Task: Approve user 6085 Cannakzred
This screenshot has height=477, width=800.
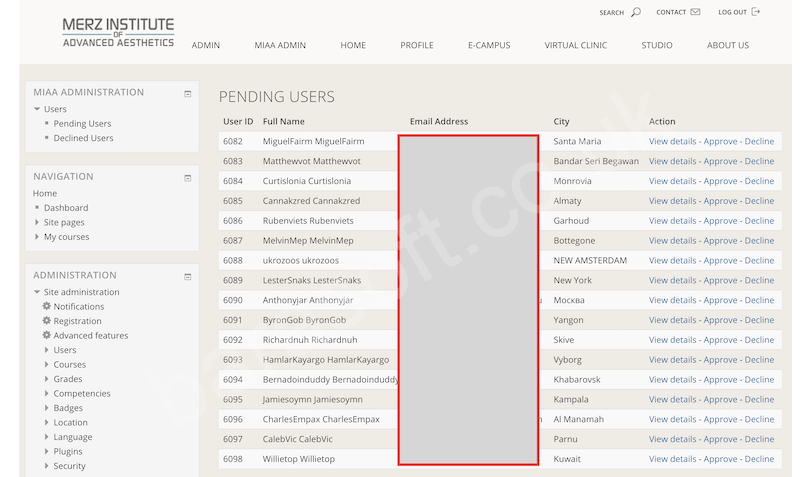Action: pos(720,201)
